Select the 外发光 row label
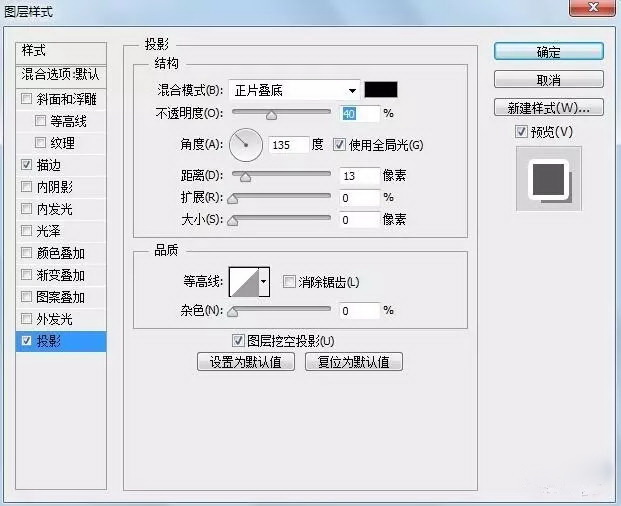621x506 pixels. coord(55,319)
